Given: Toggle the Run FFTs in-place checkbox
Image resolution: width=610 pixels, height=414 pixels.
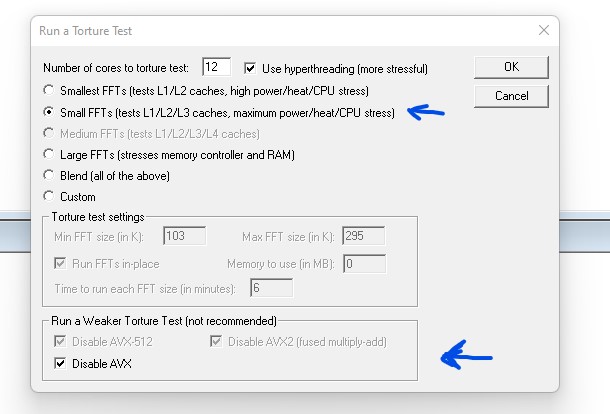Looking at the screenshot, I should click(60, 264).
